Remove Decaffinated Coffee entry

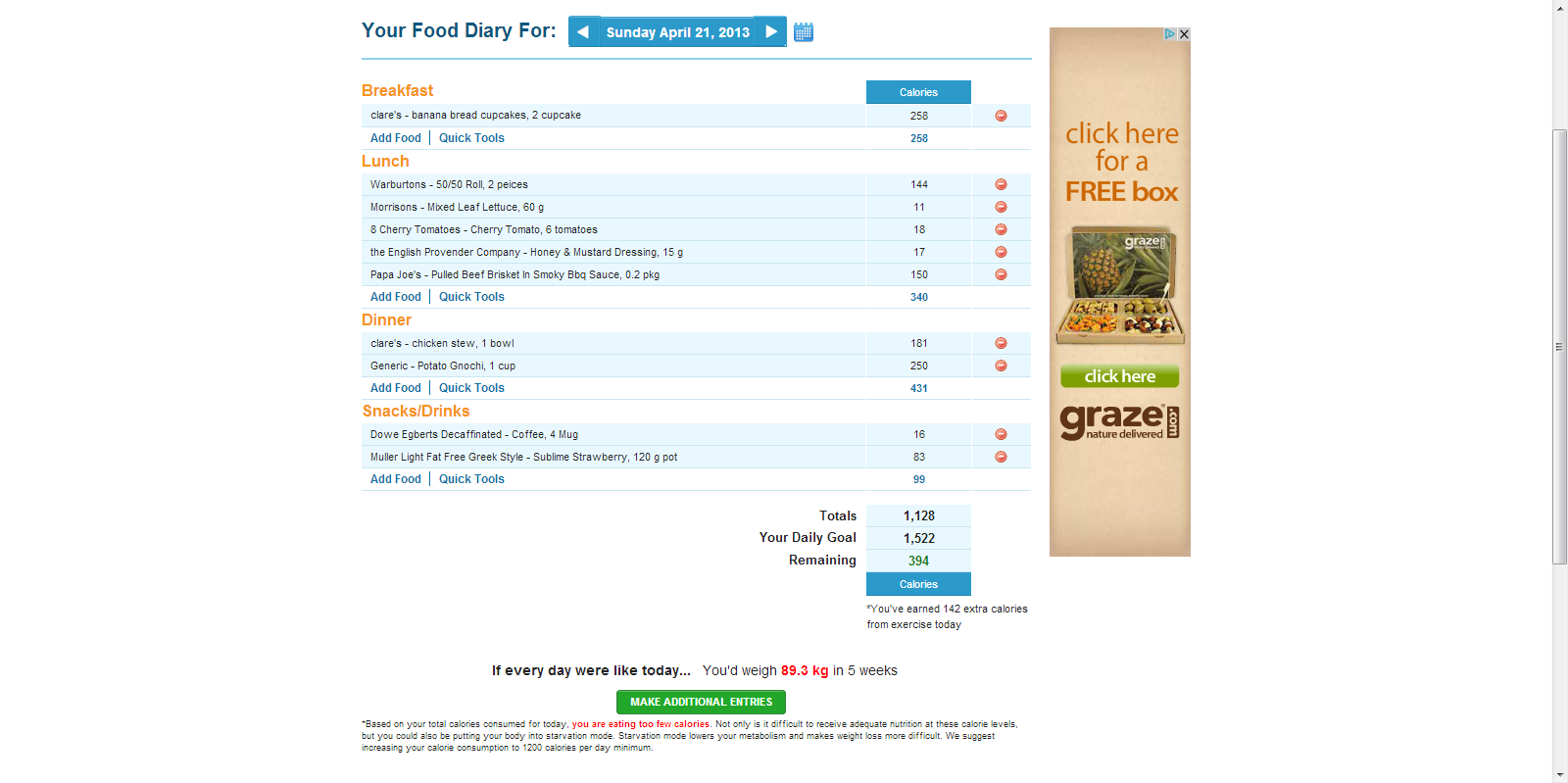tap(1001, 434)
